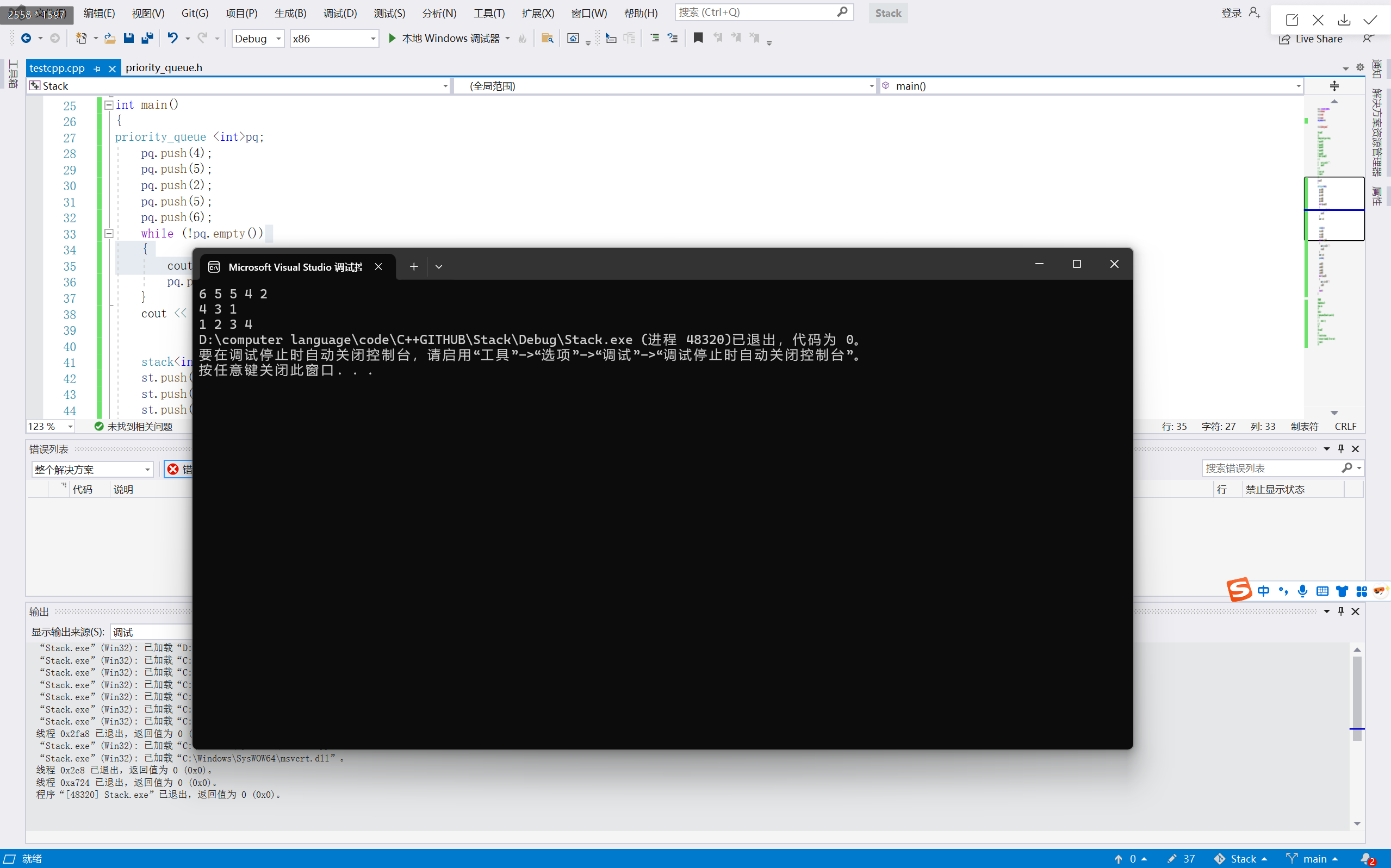1391x868 pixels.
Task: Open the output source dropdown
Action: tap(152, 632)
